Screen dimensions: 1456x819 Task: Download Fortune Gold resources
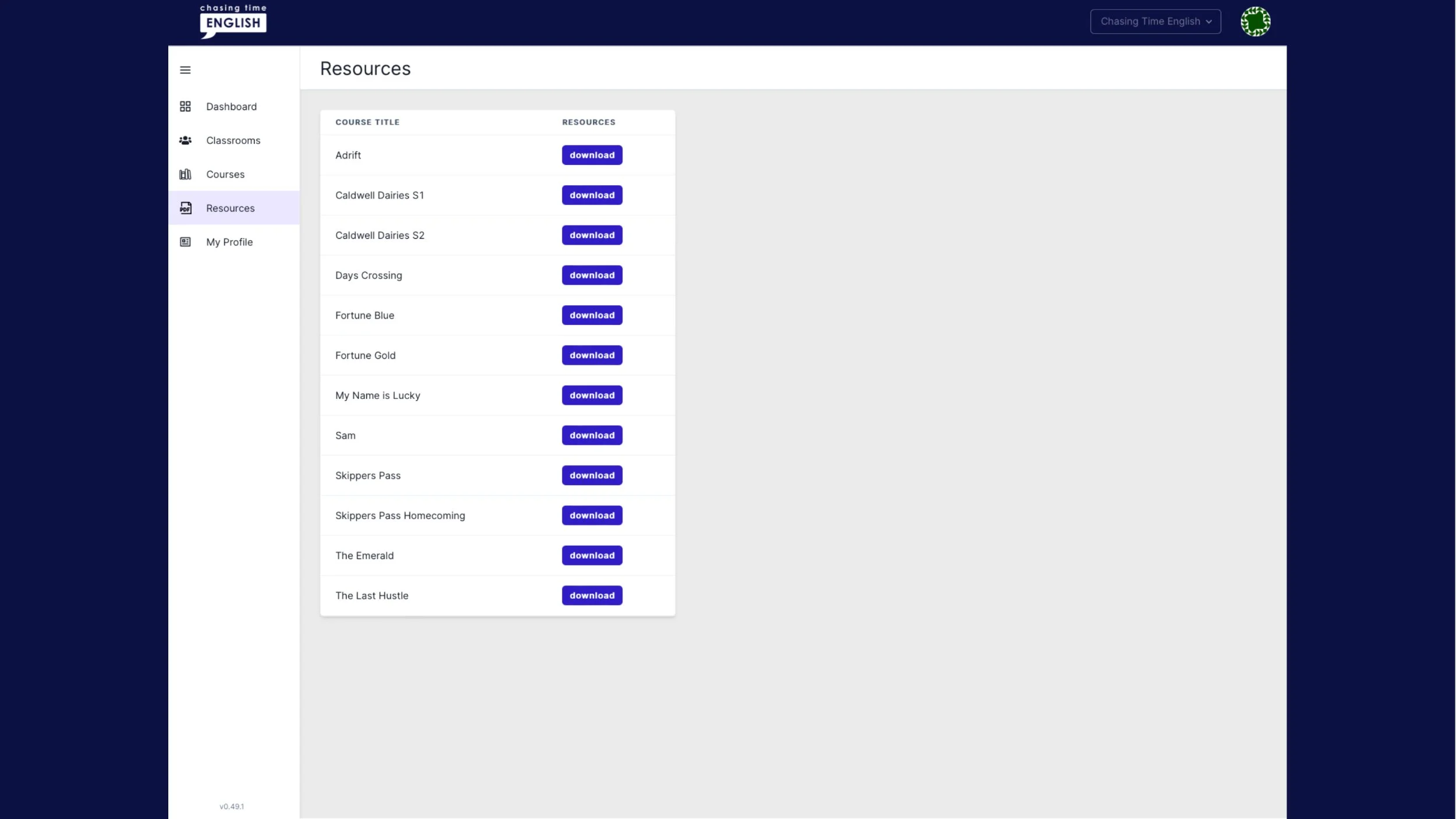tap(592, 355)
